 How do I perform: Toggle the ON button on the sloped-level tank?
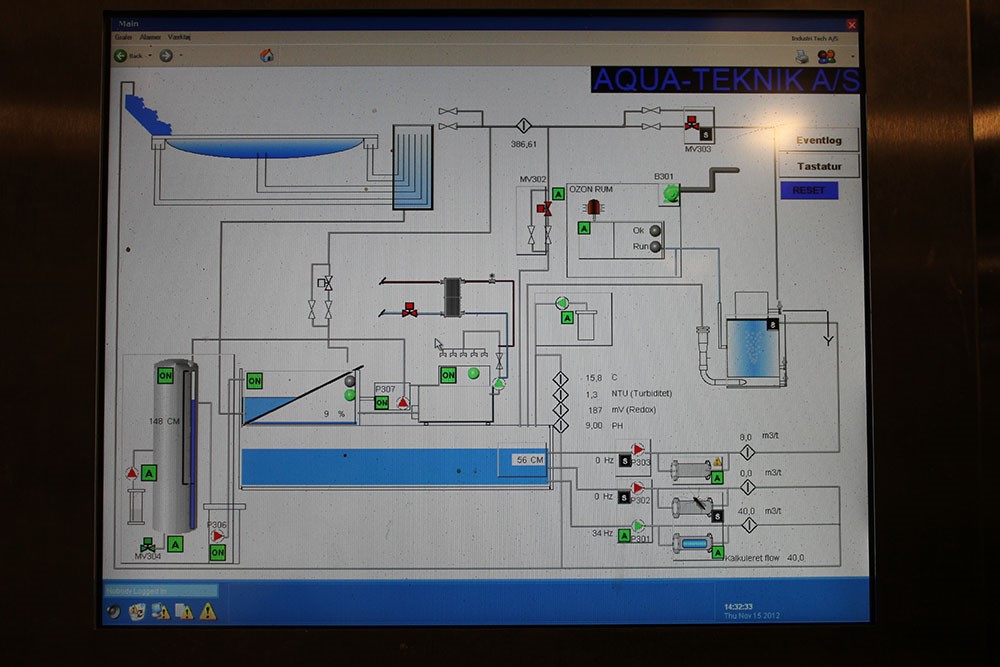254,381
